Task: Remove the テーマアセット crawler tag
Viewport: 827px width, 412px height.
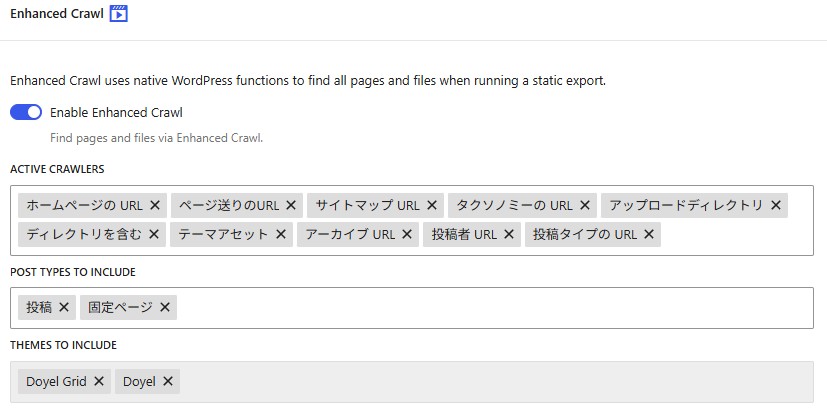Action: click(281, 234)
